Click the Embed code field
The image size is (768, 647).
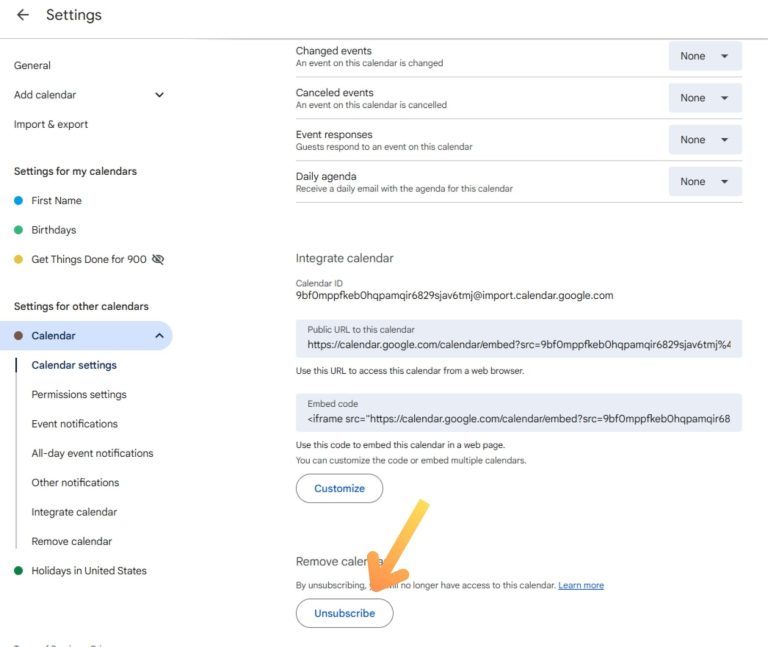click(519, 412)
